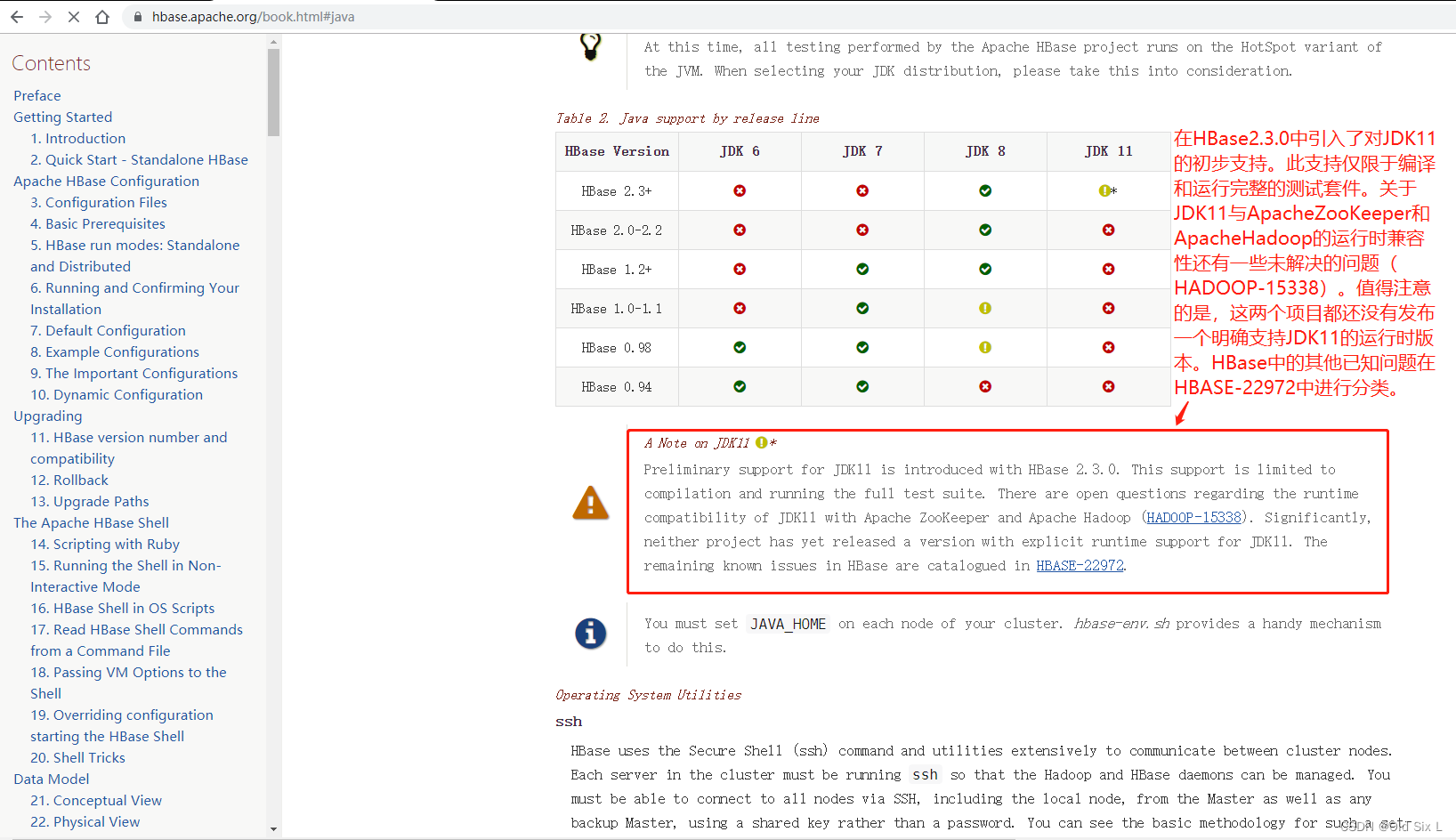The image size is (1456, 840).
Task: Click HBase 1.0-1.1 JDK 7 green check icon
Action: pyautogui.click(x=862, y=308)
